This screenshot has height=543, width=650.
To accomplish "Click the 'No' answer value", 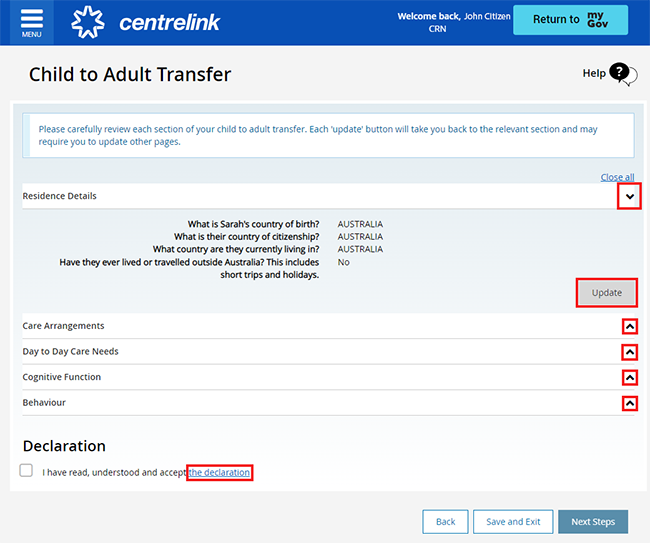I will 343,262.
